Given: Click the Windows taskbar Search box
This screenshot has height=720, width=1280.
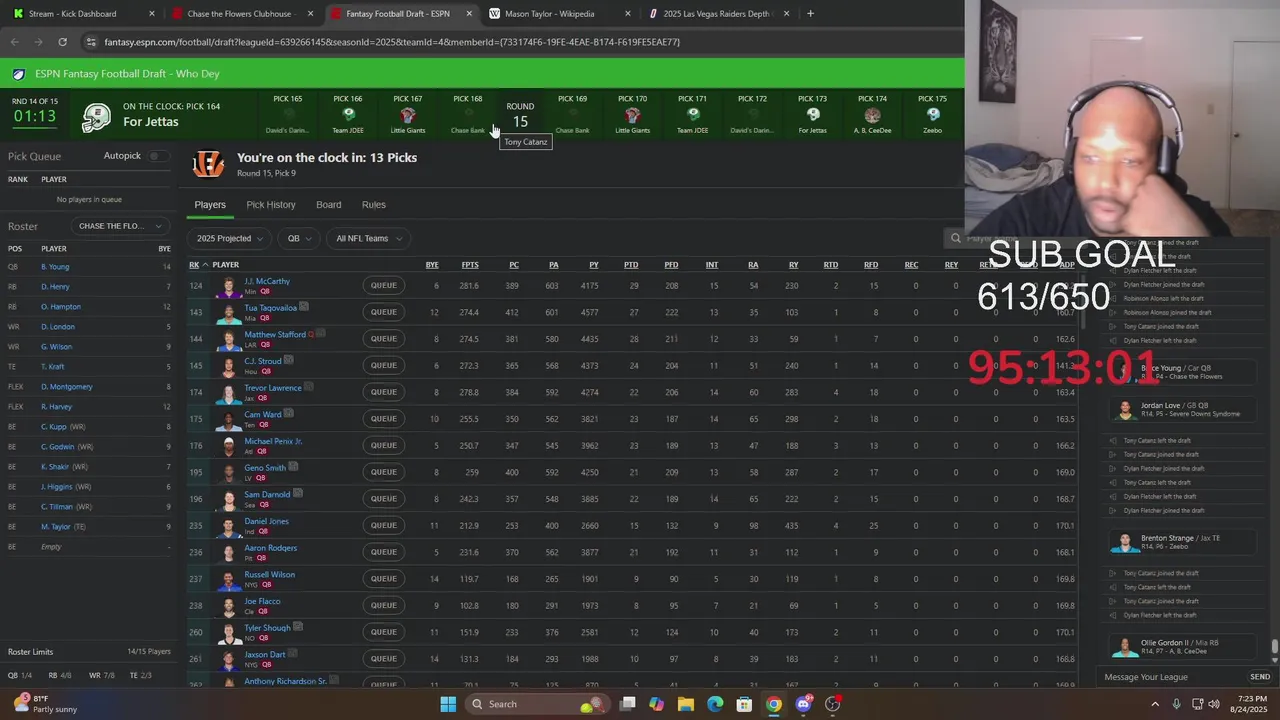Looking at the screenshot, I should tap(539, 704).
